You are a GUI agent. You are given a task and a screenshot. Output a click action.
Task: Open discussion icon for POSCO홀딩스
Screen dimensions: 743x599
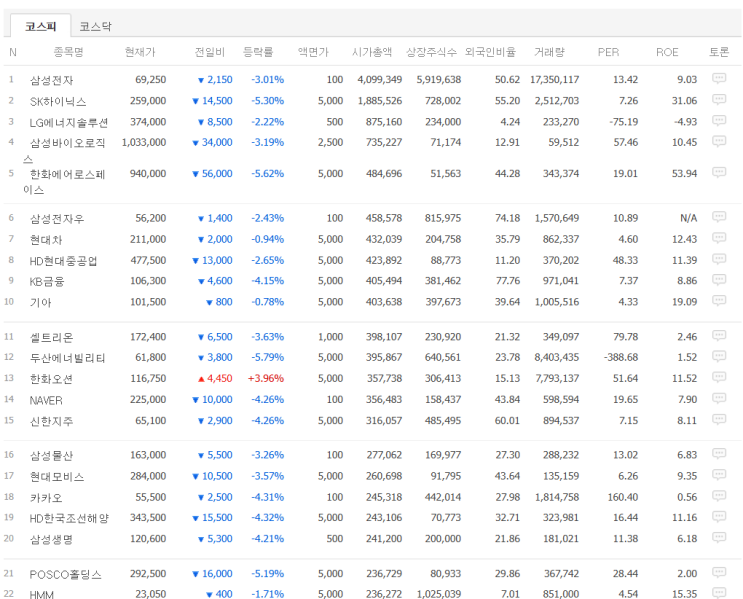pos(719,572)
